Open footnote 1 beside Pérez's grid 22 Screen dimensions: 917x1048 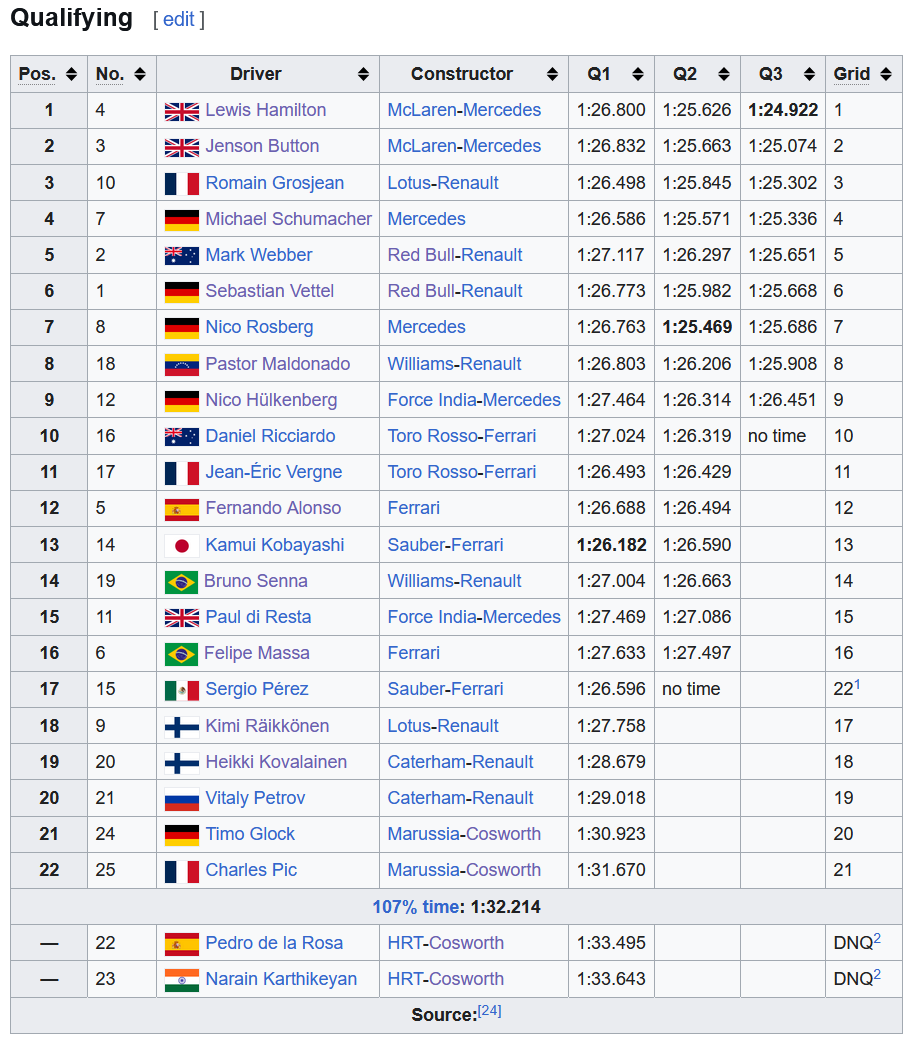(858, 684)
